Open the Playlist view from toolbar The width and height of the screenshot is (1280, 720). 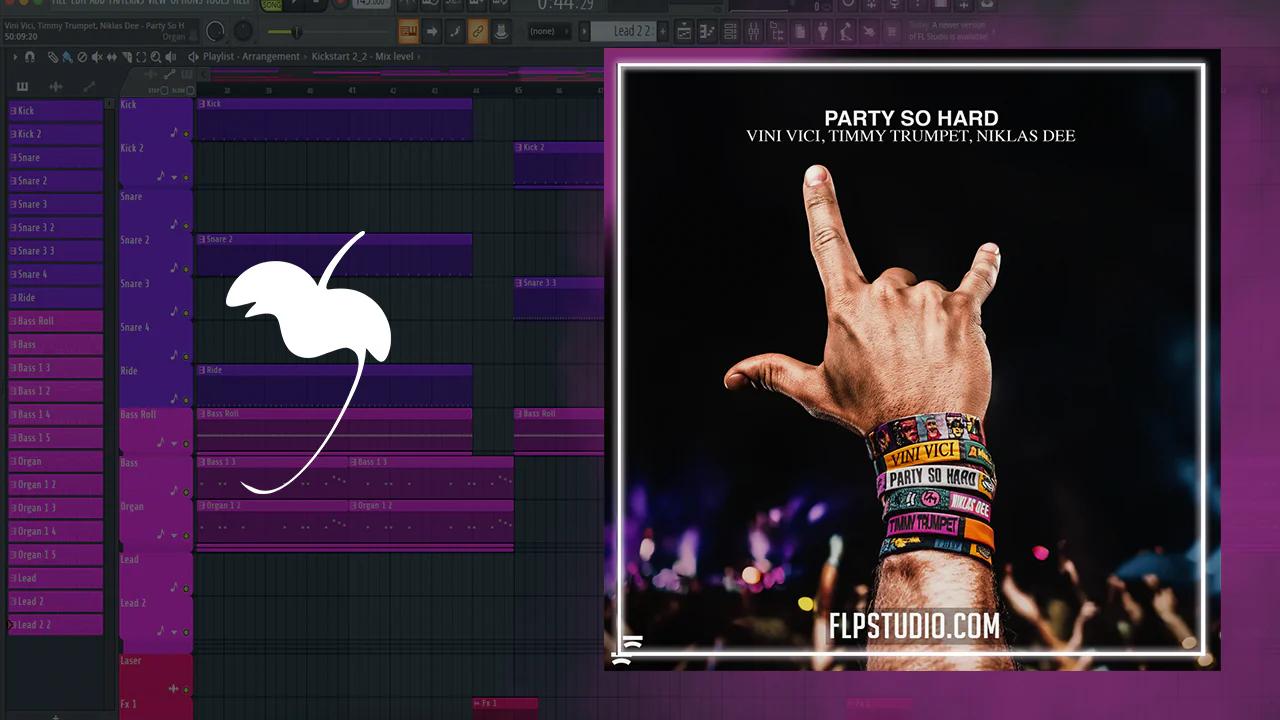684,31
